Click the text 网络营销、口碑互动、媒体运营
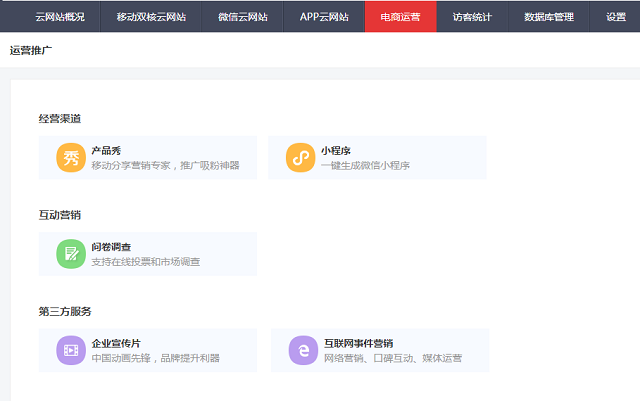The height and width of the screenshot is (401, 640). point(393,358)
